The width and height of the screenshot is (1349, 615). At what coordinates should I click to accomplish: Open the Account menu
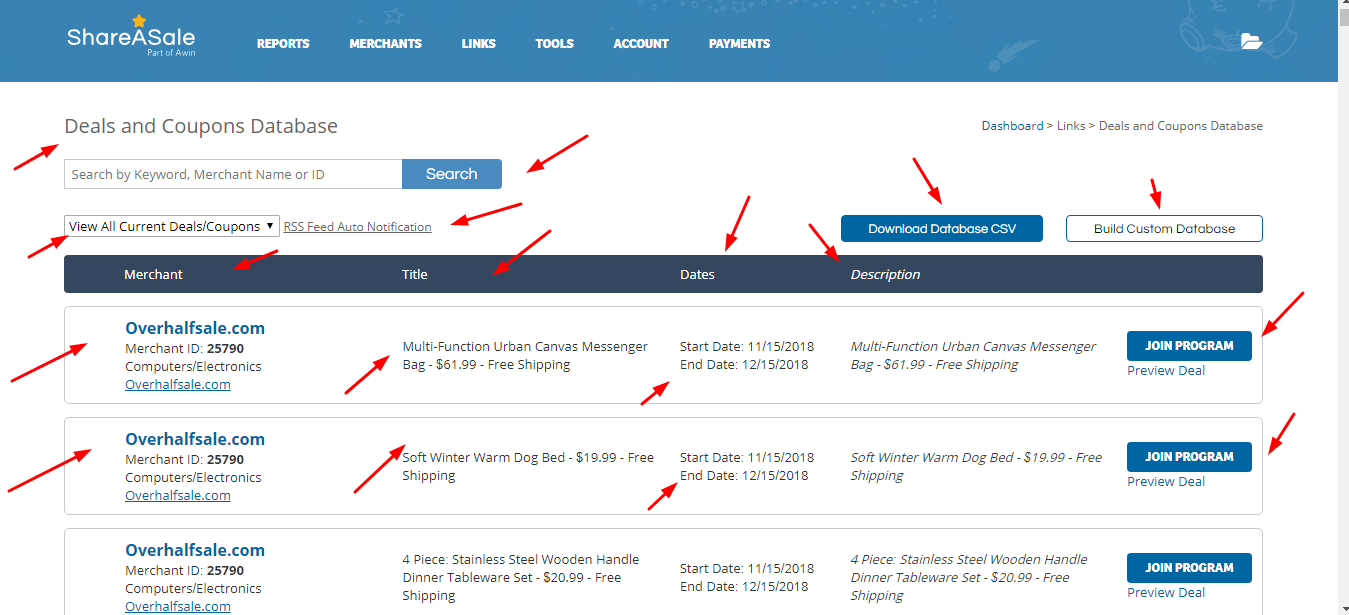(641, 44)
